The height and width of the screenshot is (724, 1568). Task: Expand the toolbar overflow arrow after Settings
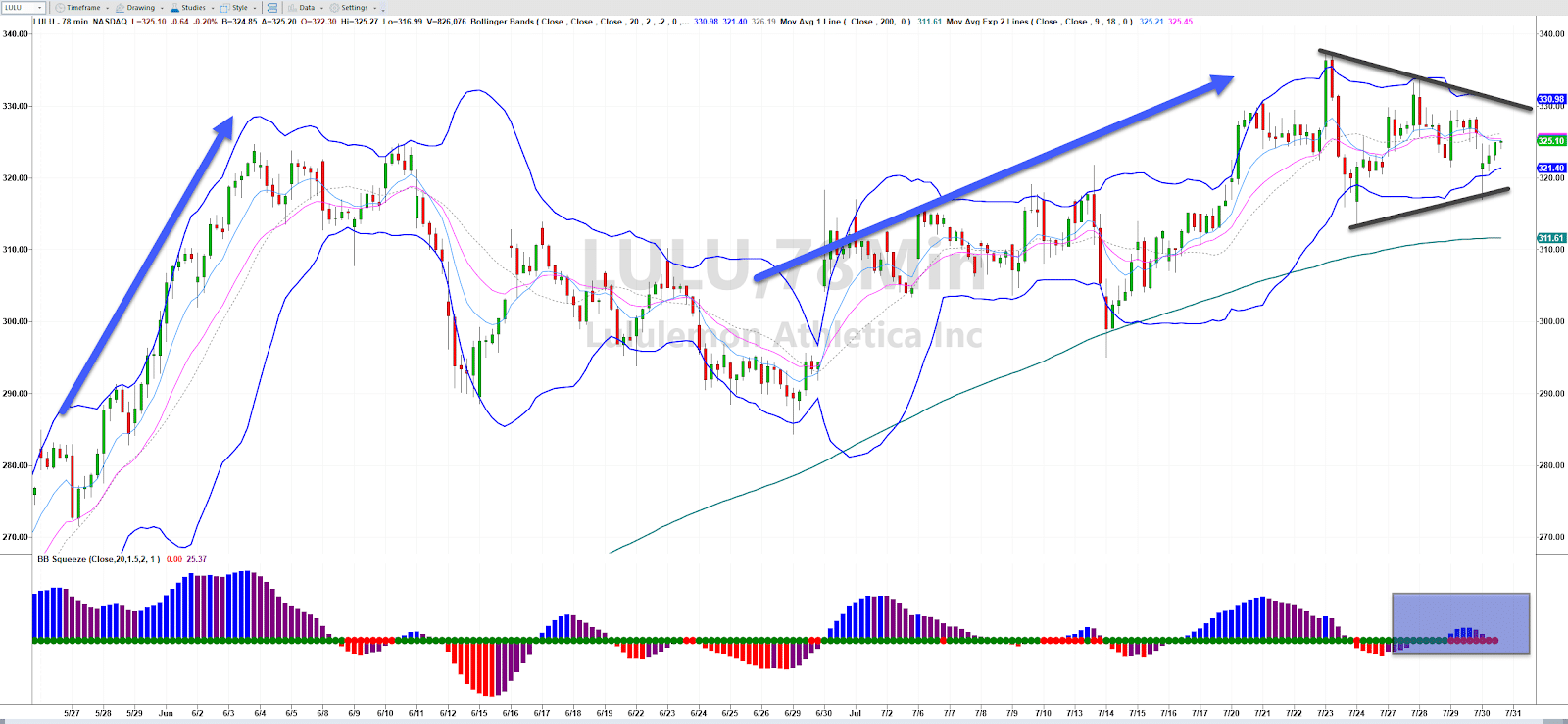[x=383, y=8]
